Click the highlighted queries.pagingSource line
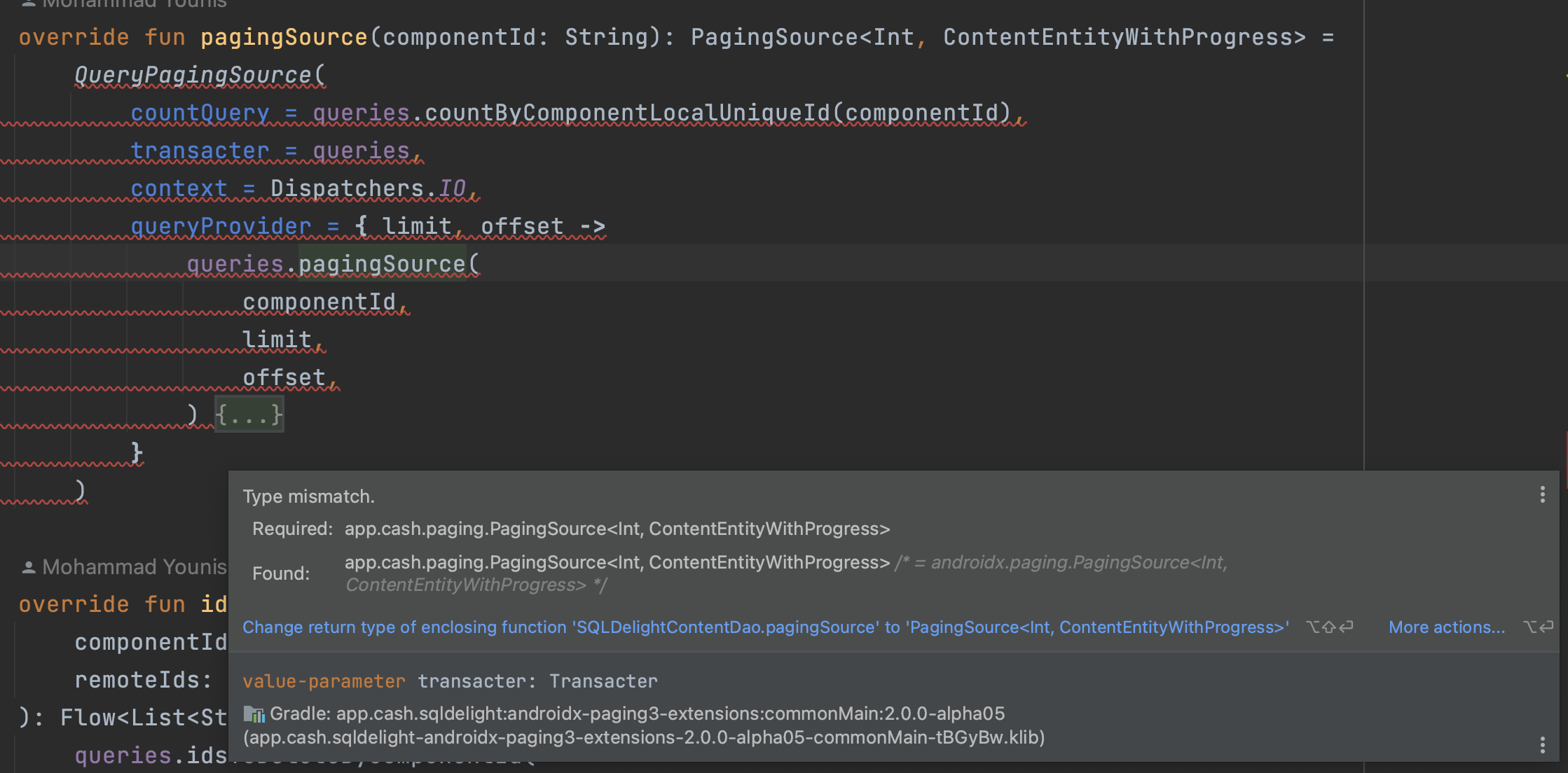1568x773 pixels. coord(333,263)
